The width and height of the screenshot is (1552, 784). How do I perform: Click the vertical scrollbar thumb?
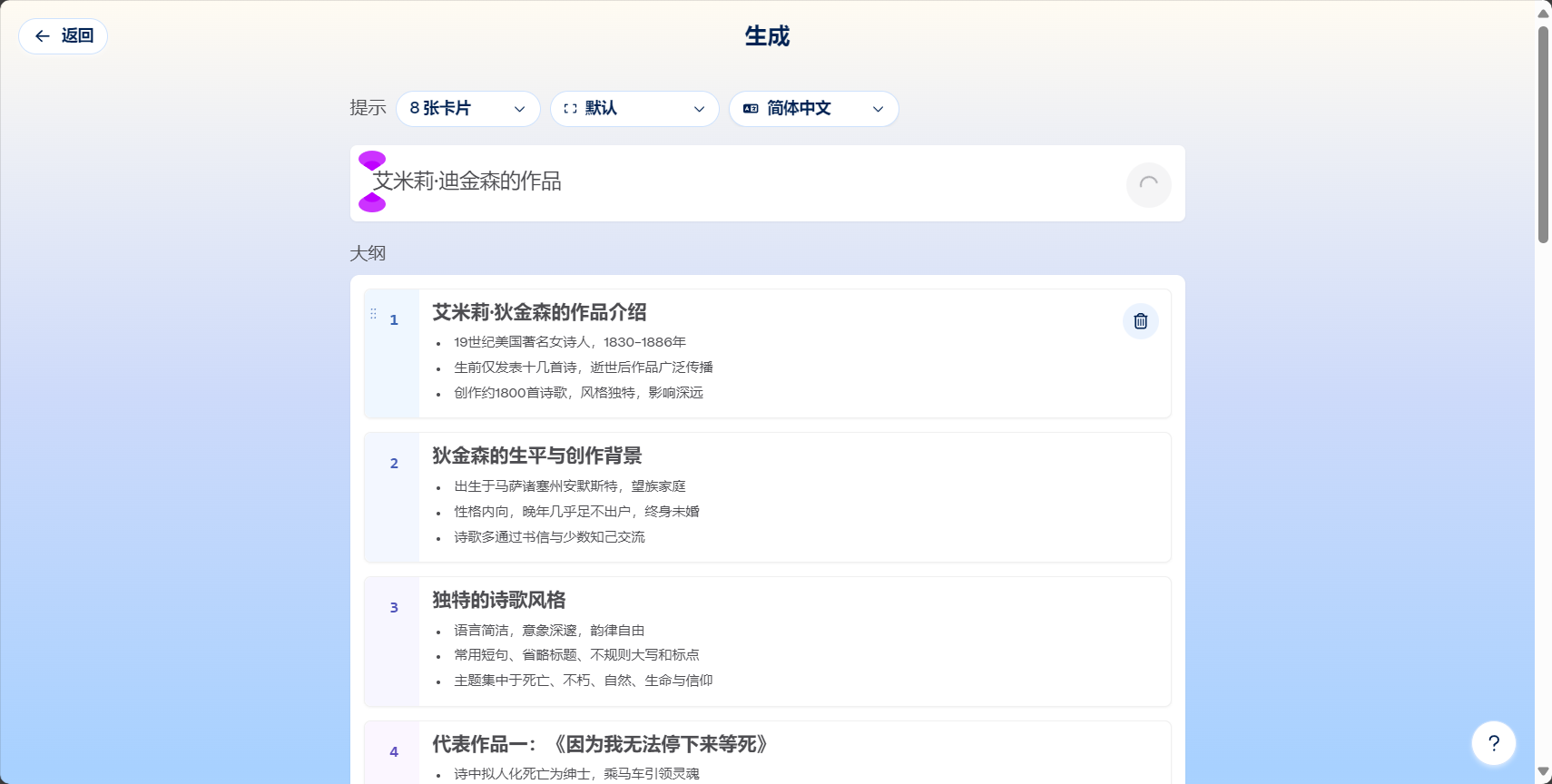tap(1543, 134)
